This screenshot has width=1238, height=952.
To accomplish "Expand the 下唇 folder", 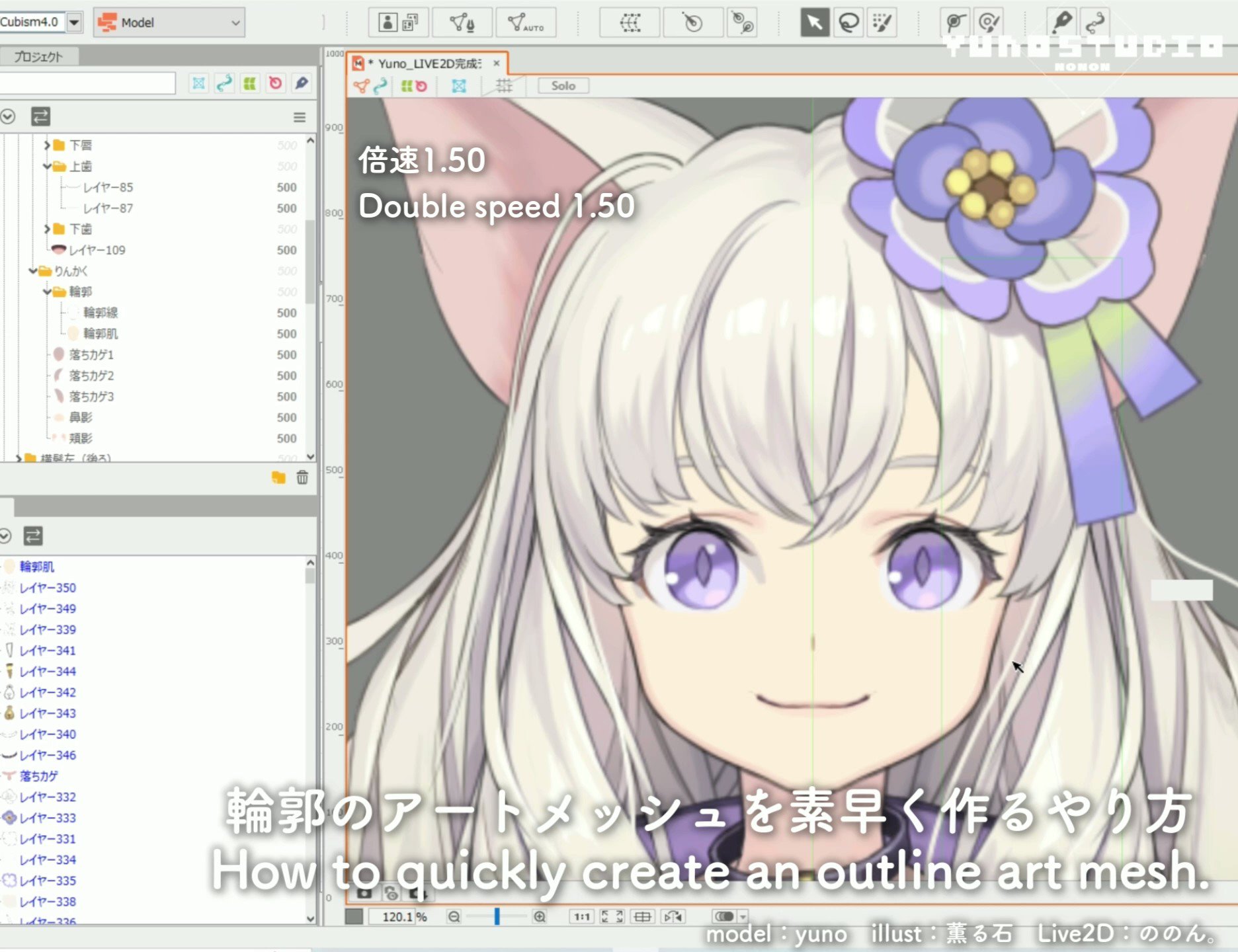I will click(48, 145).
